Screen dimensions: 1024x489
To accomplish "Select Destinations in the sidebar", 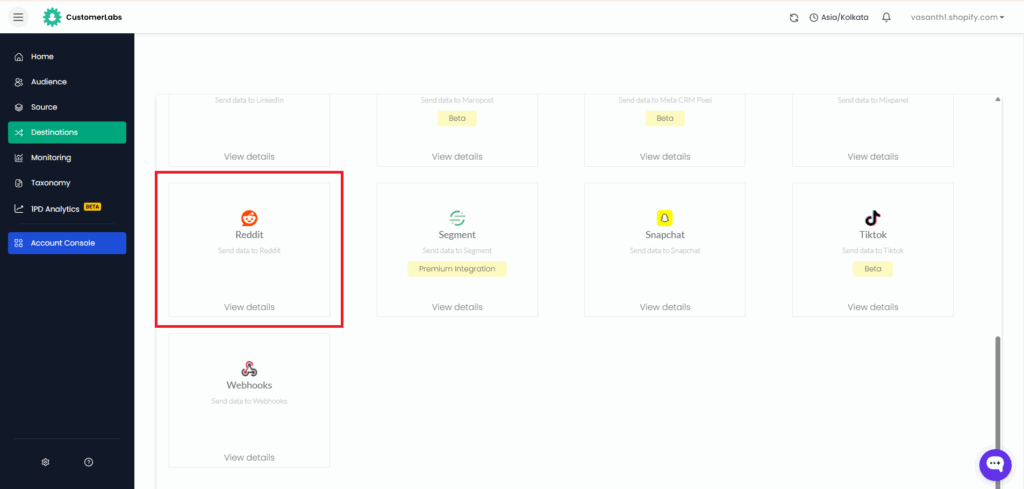I will click(x=67, y=133).
